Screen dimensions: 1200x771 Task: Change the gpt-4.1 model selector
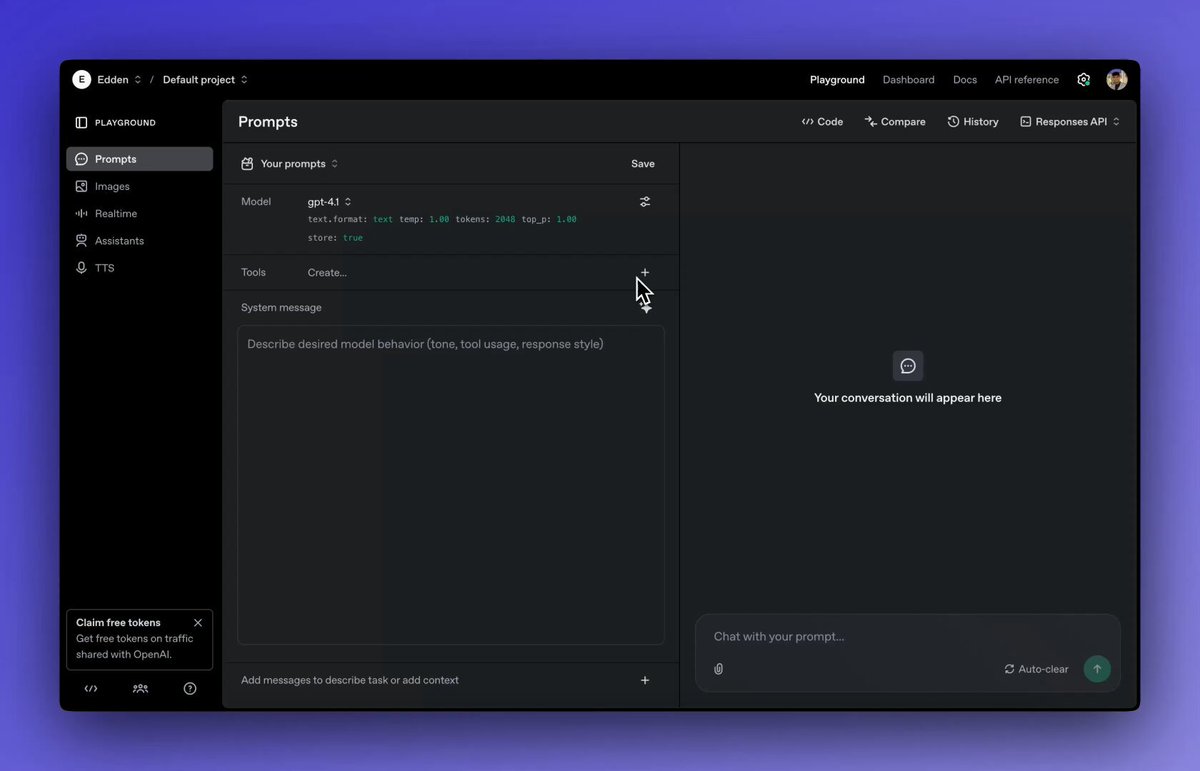pos(330,202)
